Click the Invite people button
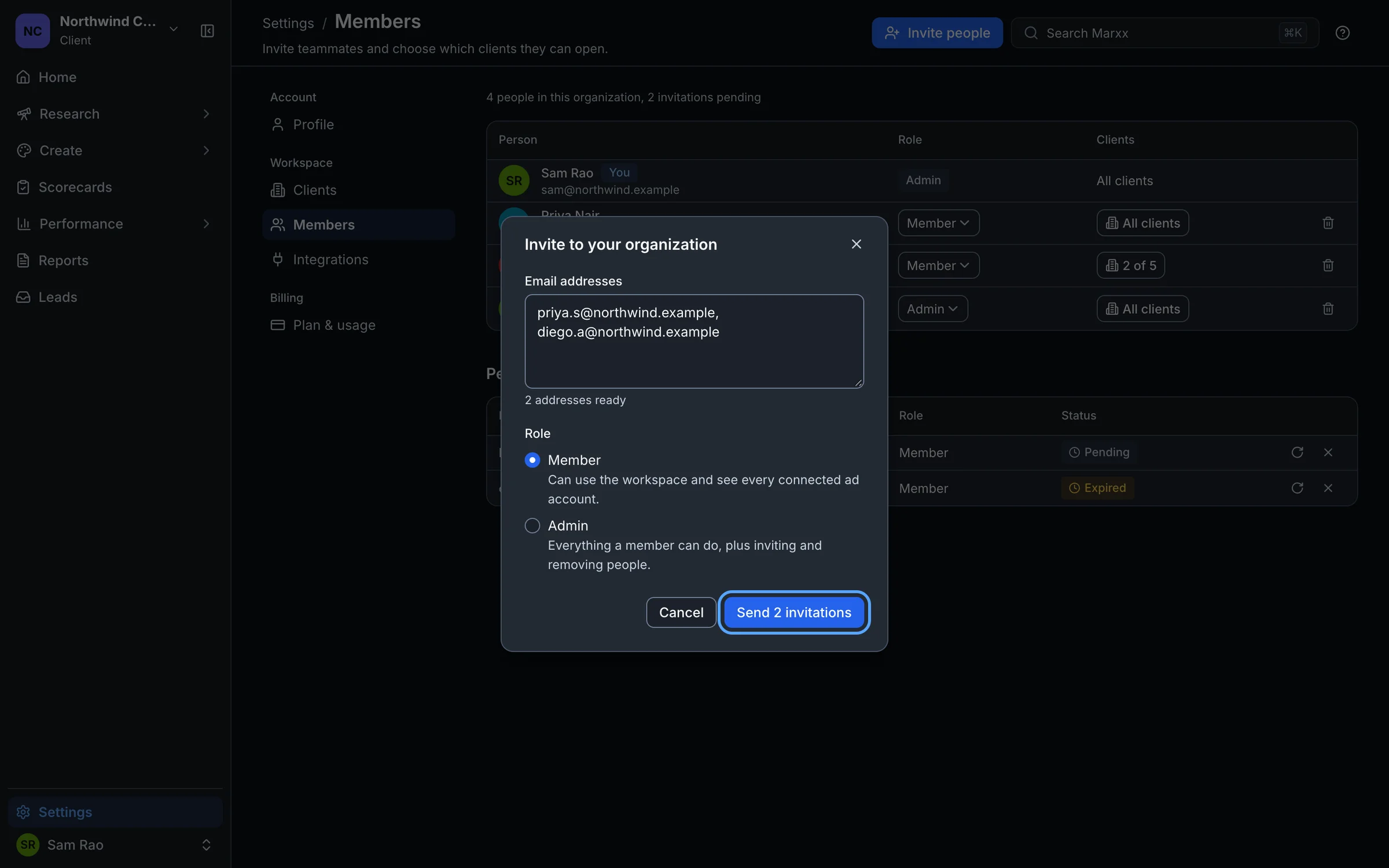 [x=937, y=33]
